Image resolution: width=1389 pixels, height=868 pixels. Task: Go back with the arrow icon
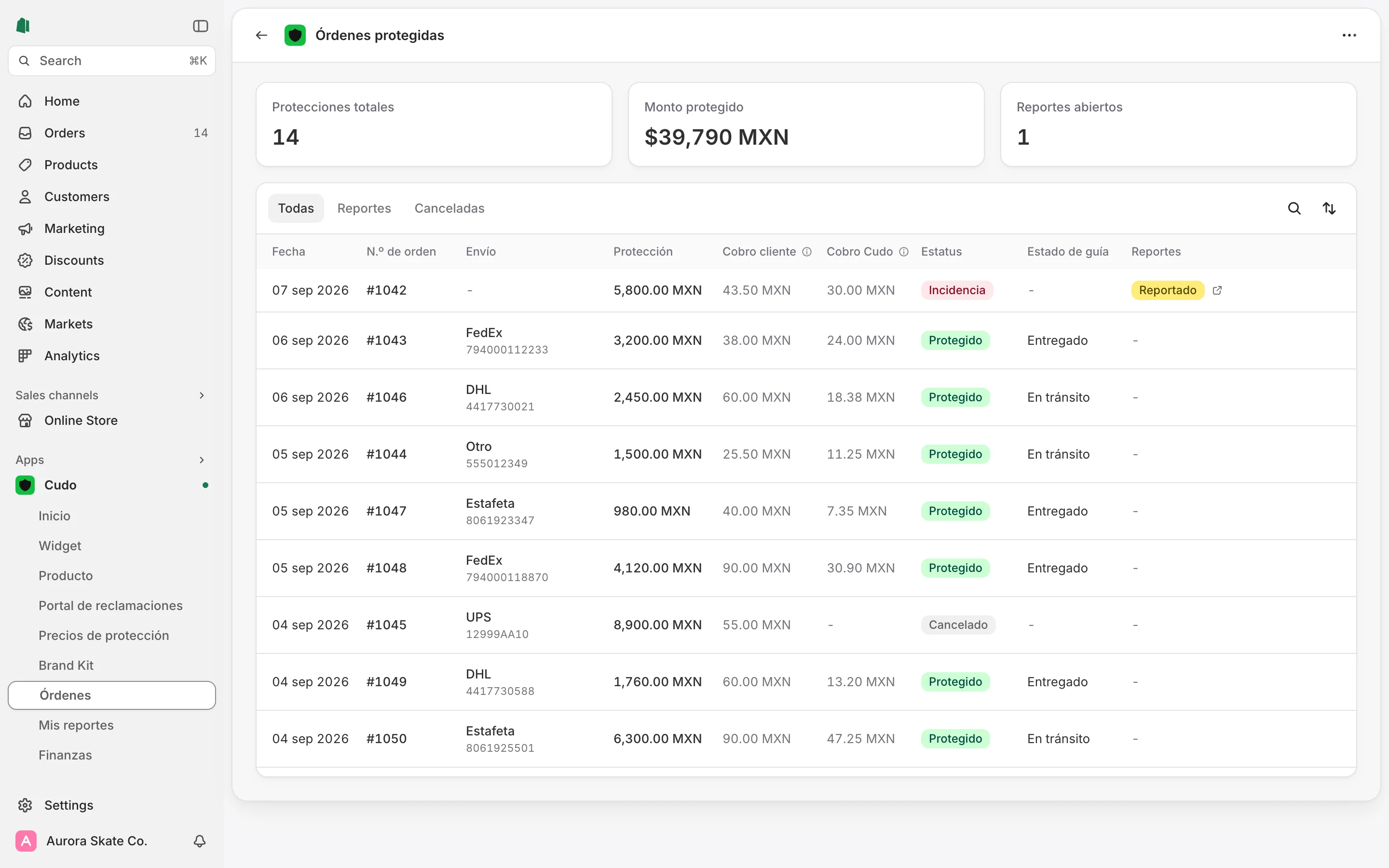pos(262,35)
